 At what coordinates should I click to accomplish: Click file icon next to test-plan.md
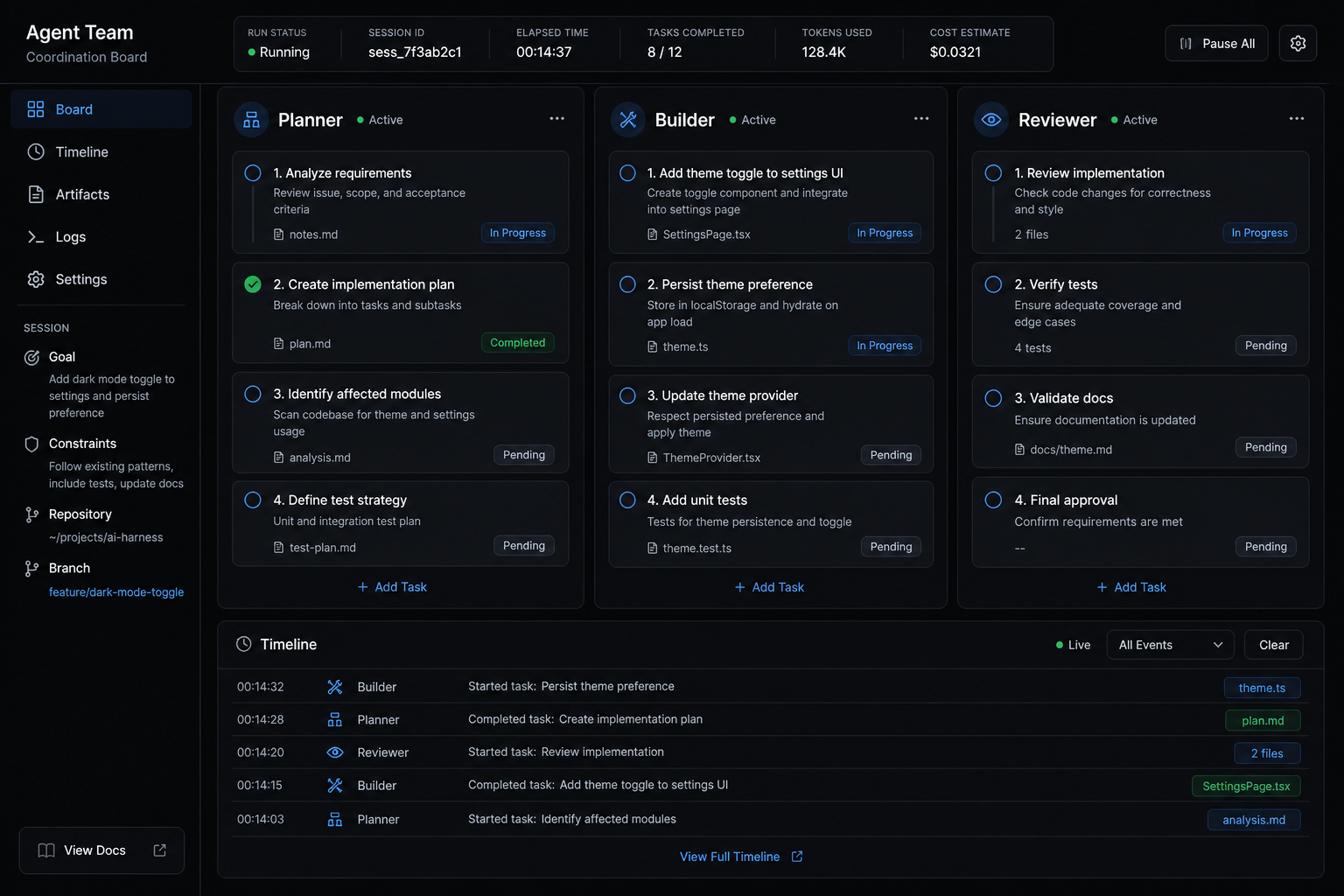click(x=279, y=548)
